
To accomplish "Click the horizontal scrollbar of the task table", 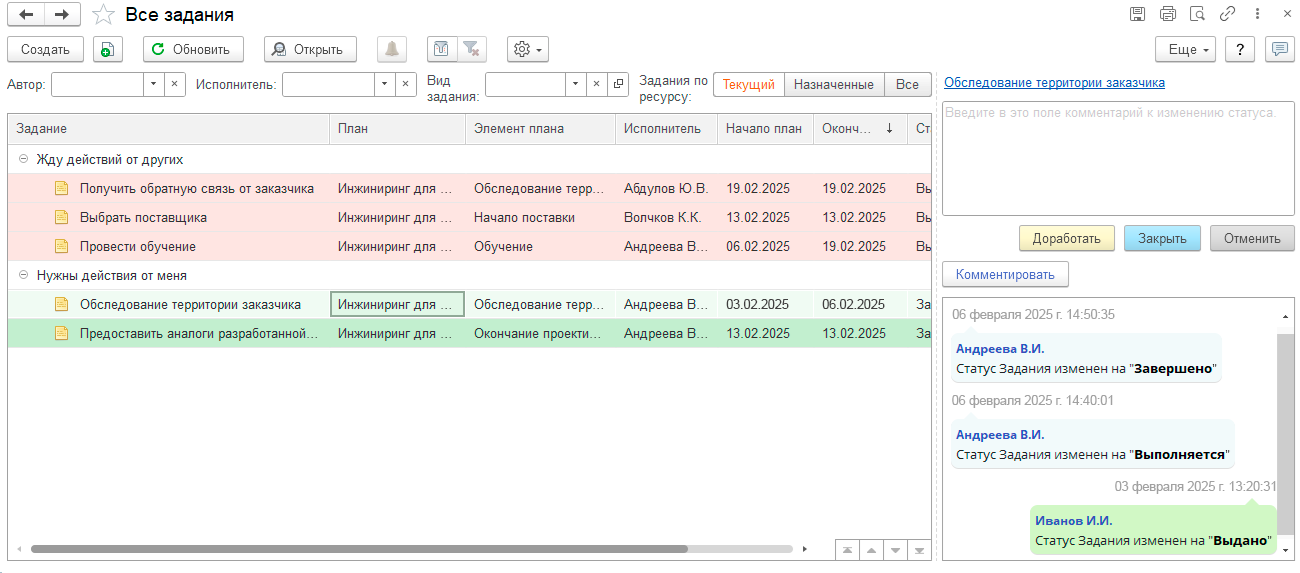I will pos(359,549).
